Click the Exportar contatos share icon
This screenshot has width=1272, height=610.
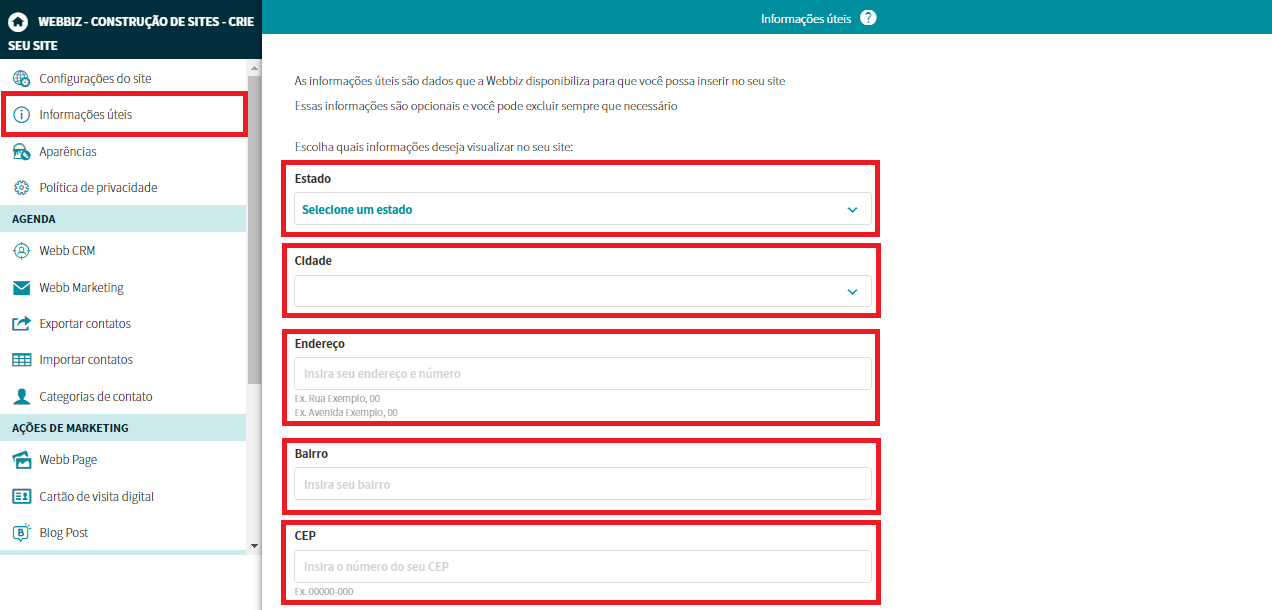coord(21,324)
